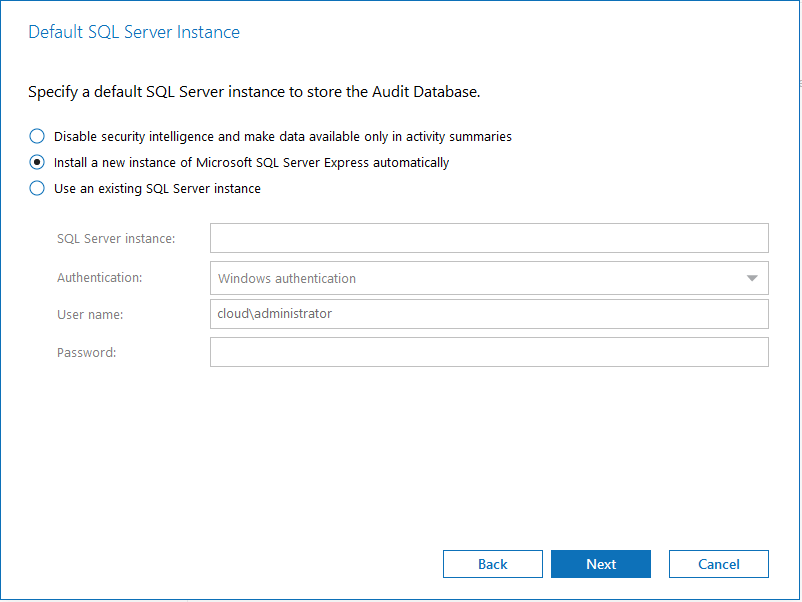Click the "SQL Server instance:" field label

pyautogui.click(x=116, y=238)
